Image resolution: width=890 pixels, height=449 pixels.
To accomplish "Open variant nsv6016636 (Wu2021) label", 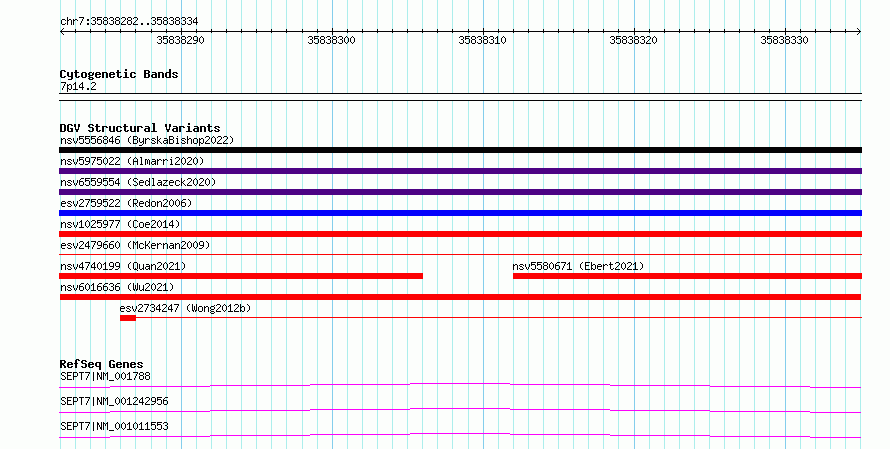I will click(x=117, y=287).
